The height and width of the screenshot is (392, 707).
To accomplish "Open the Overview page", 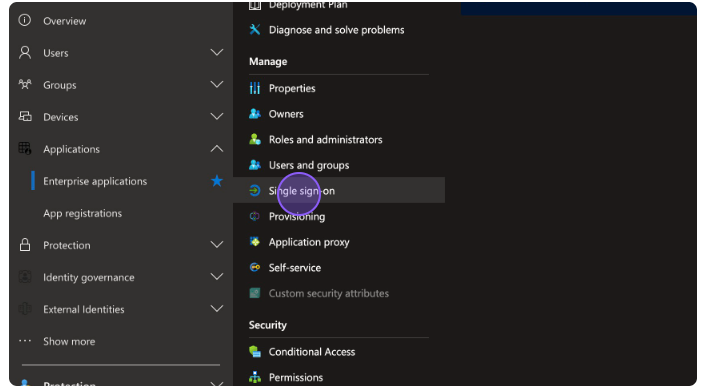I will [64, 21].
